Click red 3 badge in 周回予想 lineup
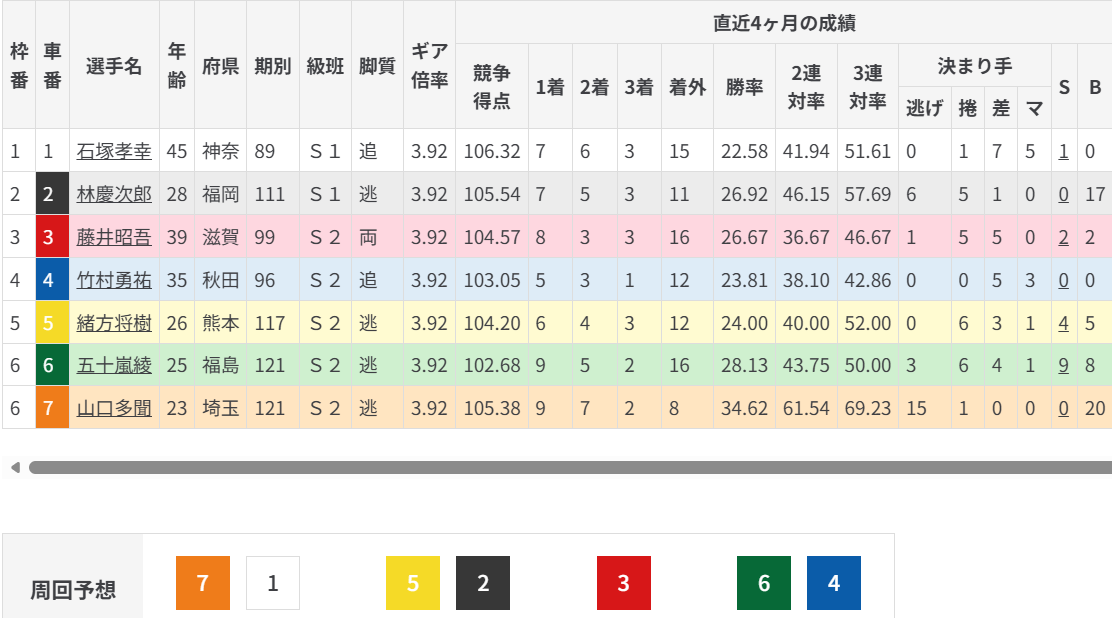Viewport: 1112px width, 618px height. point(624,583)
